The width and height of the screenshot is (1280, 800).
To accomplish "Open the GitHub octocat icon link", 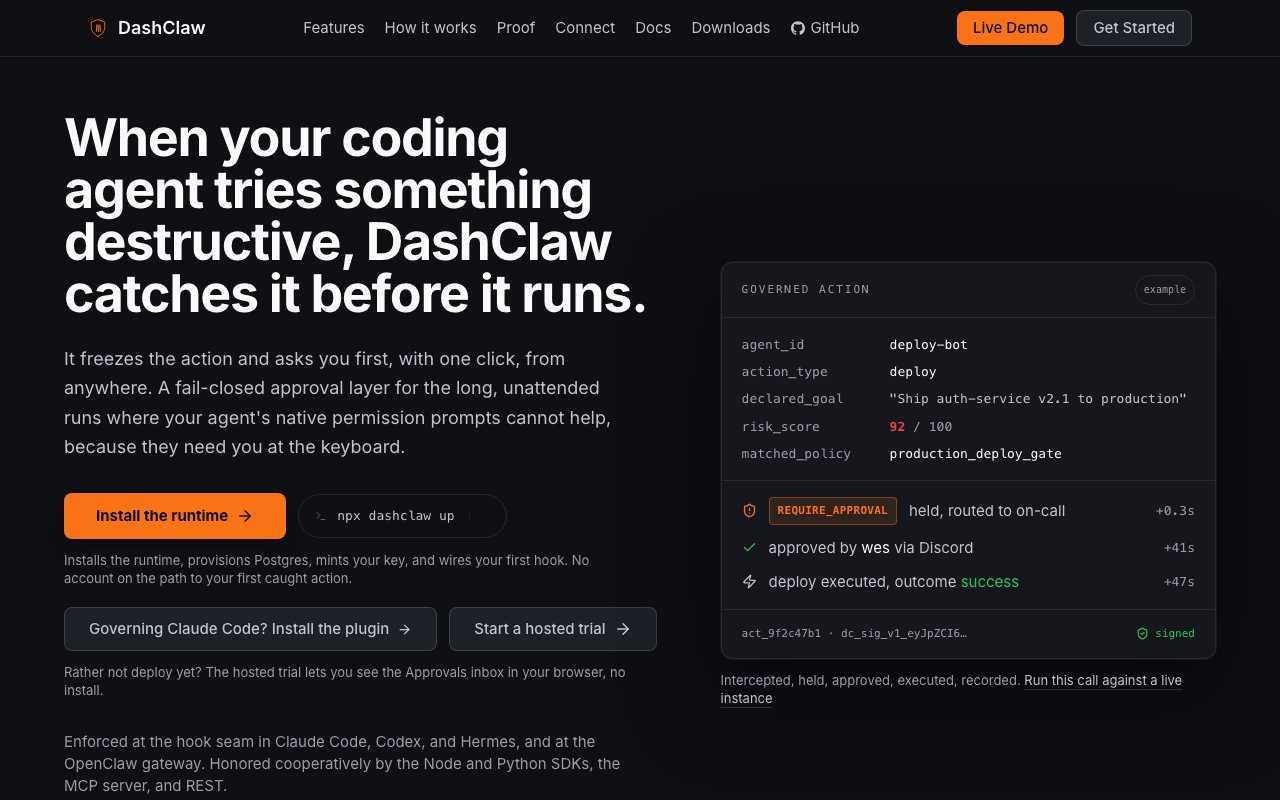I will point(798,28).
